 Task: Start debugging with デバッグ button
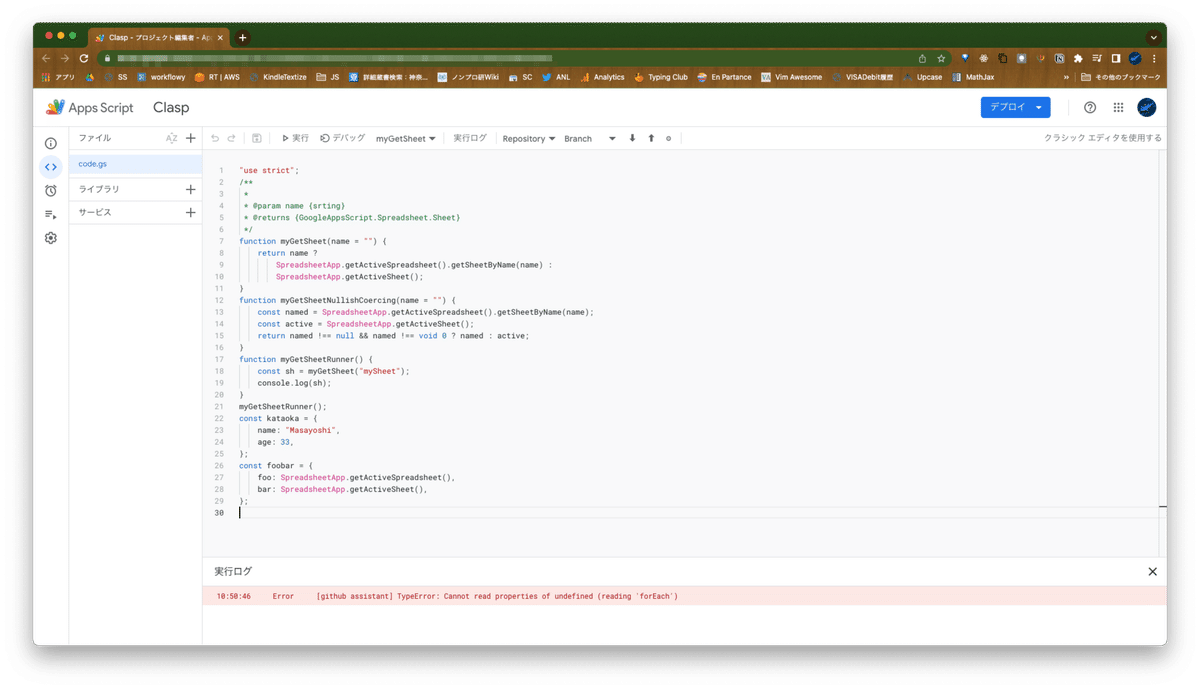[343, 138]
